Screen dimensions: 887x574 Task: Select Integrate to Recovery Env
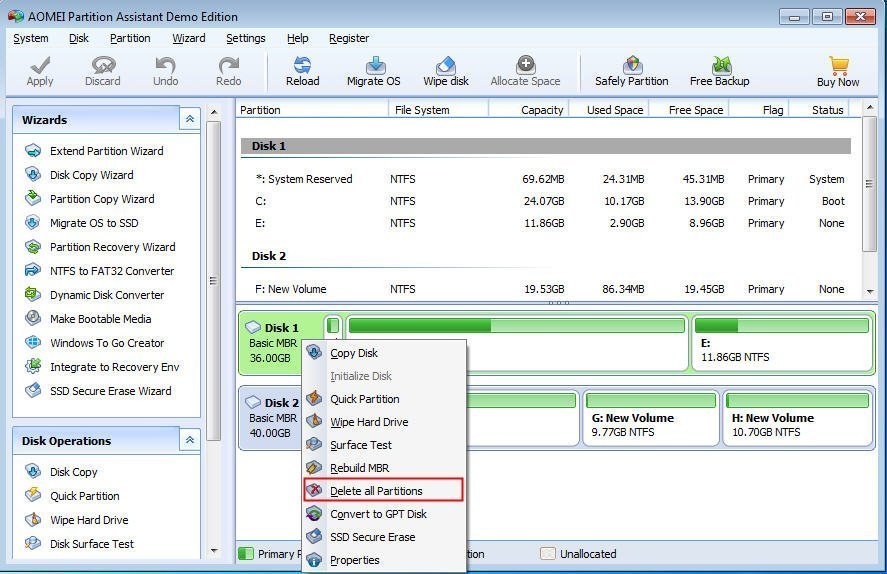(x=102, y=367)
